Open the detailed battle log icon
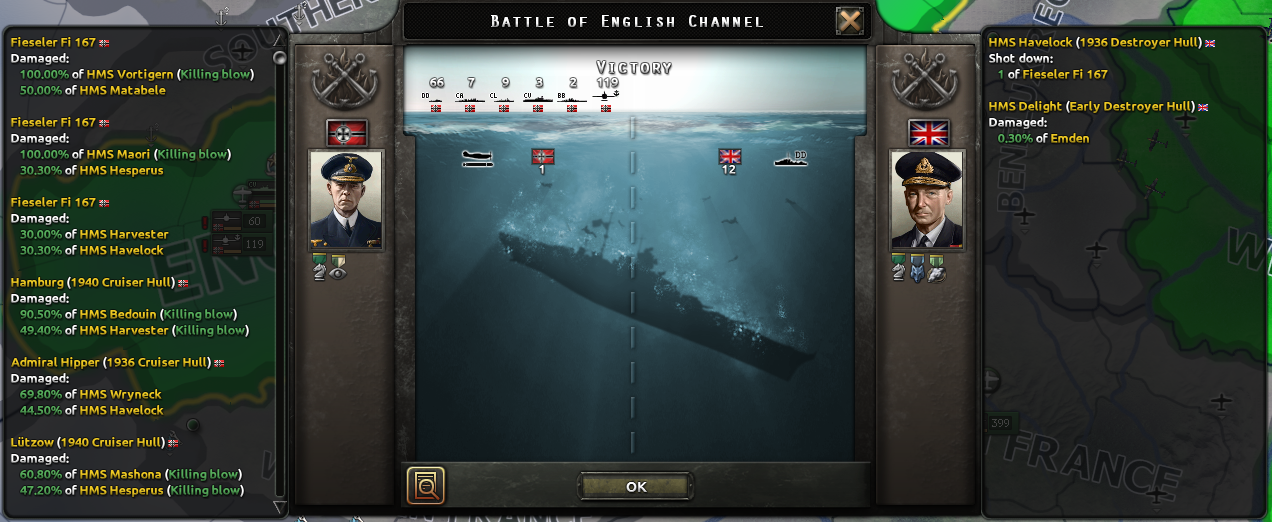 point(425,486)
